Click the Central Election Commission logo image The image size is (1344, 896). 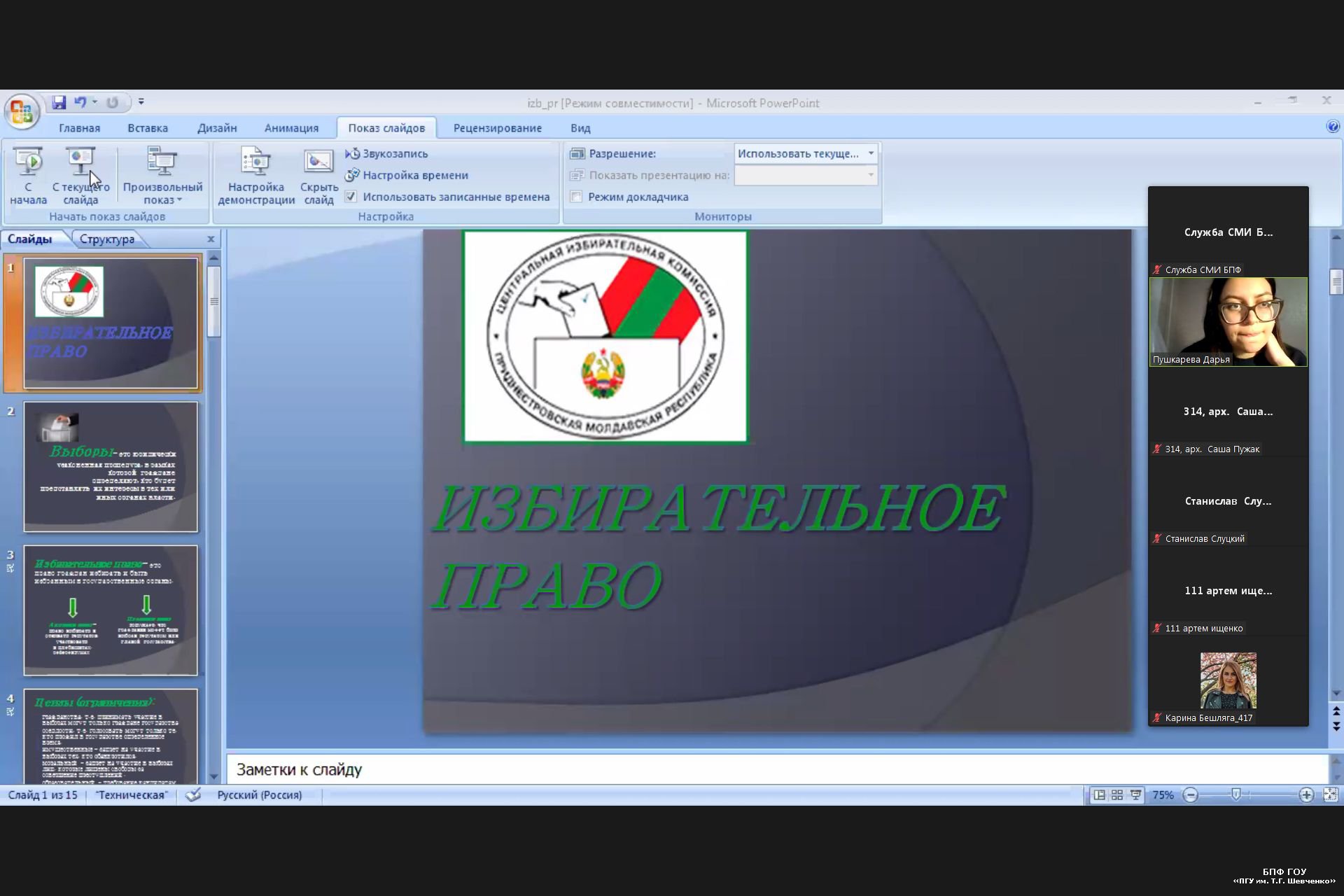pyautogui.click(x=605, y=337)
